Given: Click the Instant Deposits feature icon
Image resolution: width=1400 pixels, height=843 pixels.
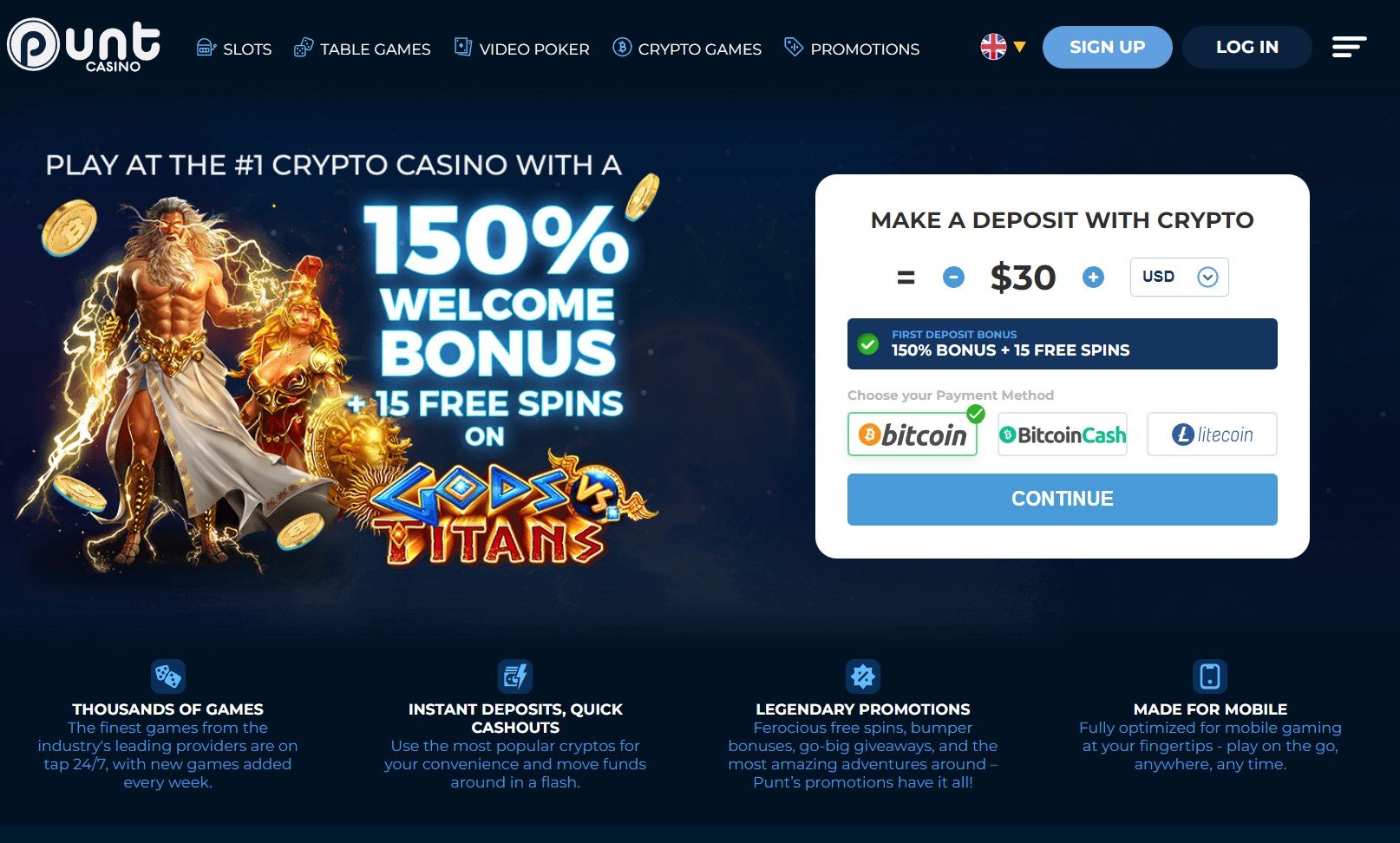Looking at the screenshot, I should pos(515,676).
